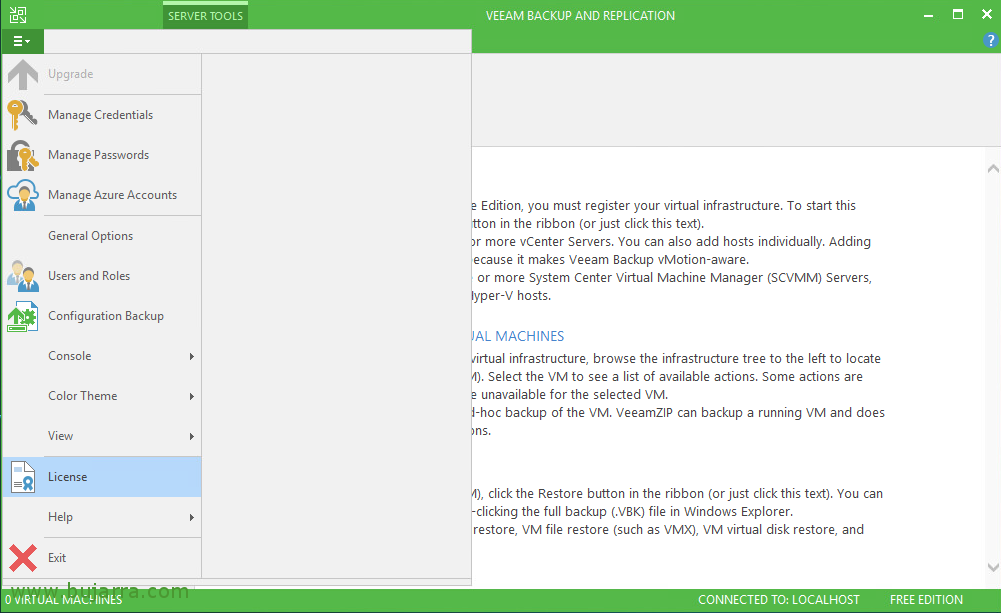The height and width of the screenshot is (613, 1001).
Task: Maximize the Veeam window
Action: [x=958, y=15]
